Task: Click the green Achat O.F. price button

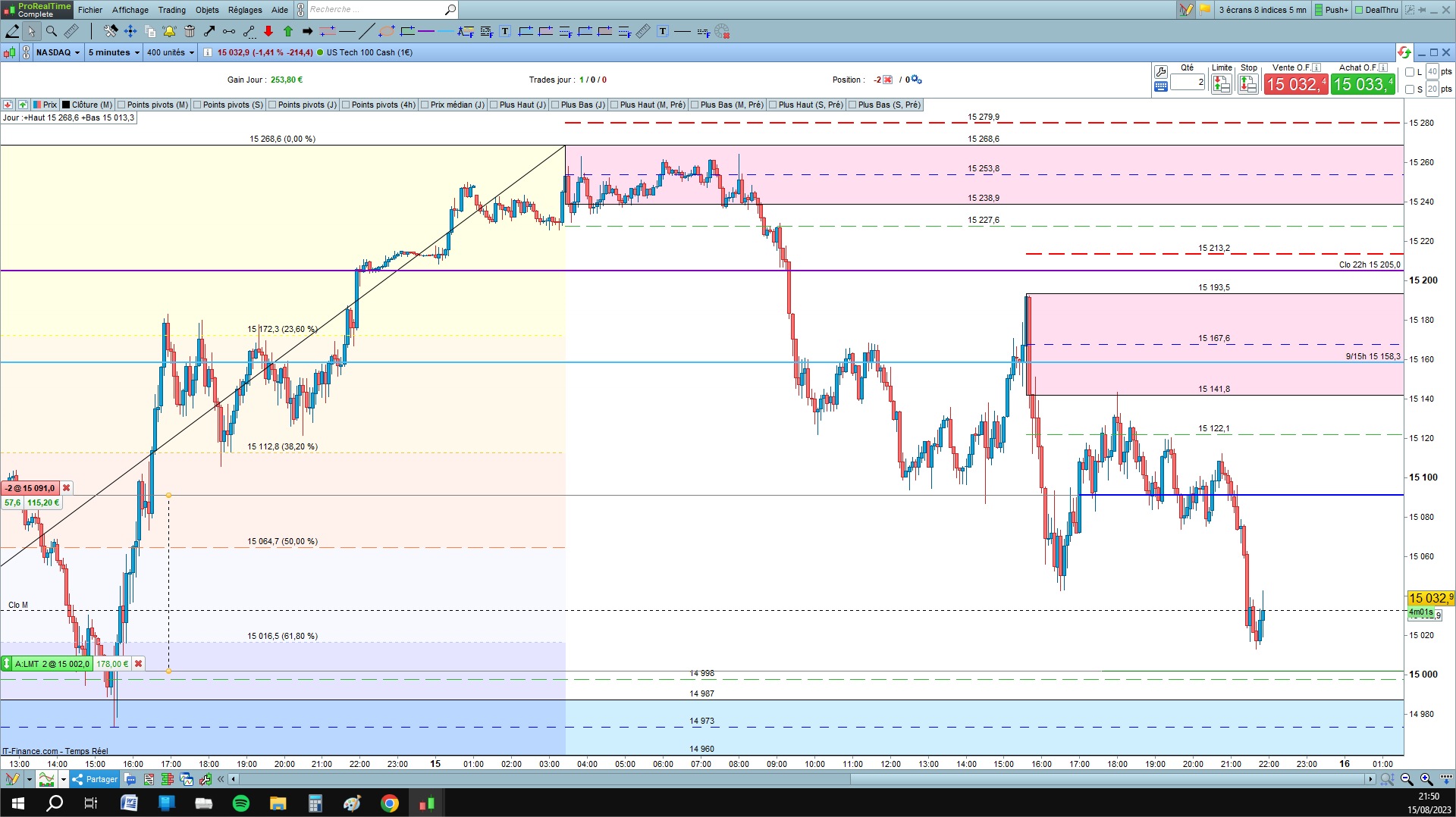Action: (x=1363, y=84)
